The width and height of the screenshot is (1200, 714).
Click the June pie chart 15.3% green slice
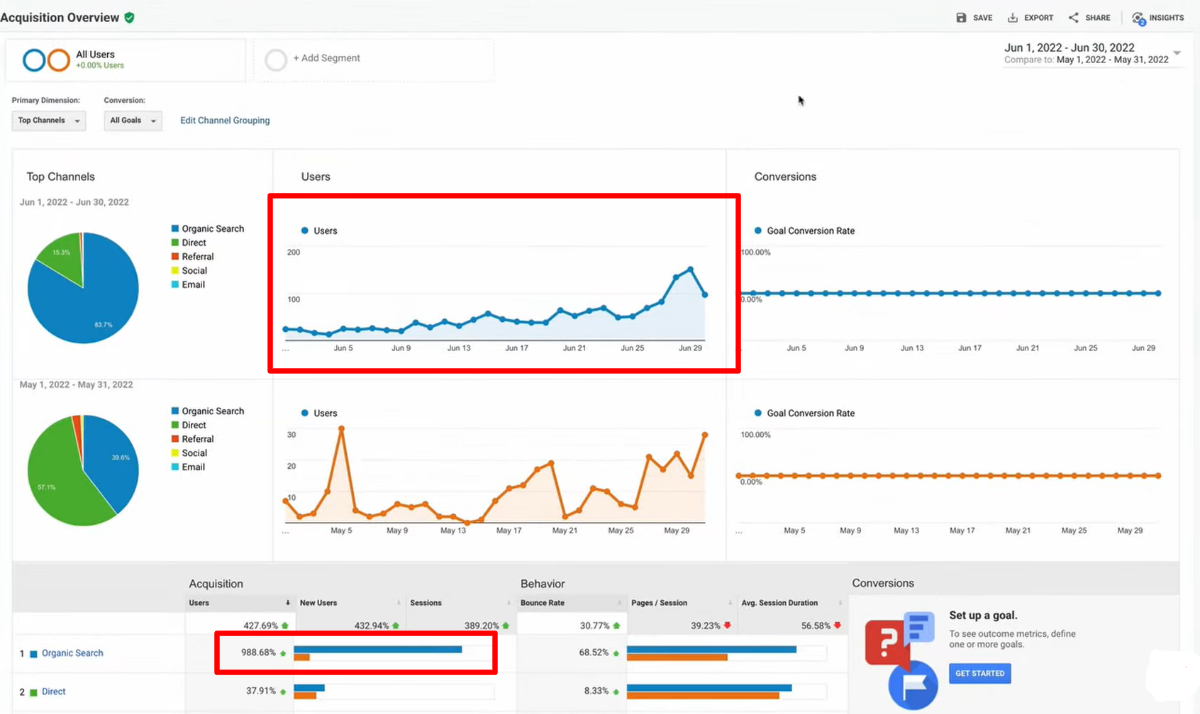tap(62, 251)
